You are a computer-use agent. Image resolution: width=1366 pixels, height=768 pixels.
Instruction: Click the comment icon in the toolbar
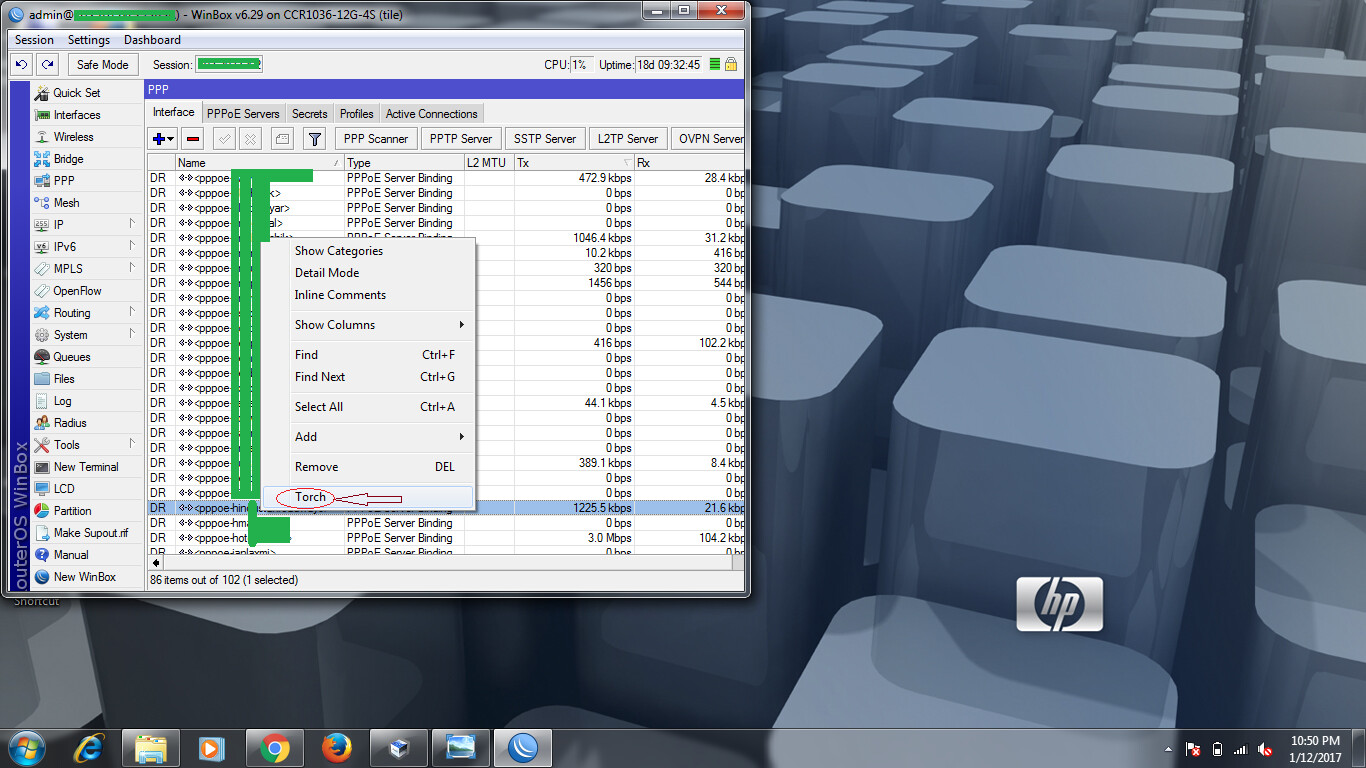click(284, 139)
